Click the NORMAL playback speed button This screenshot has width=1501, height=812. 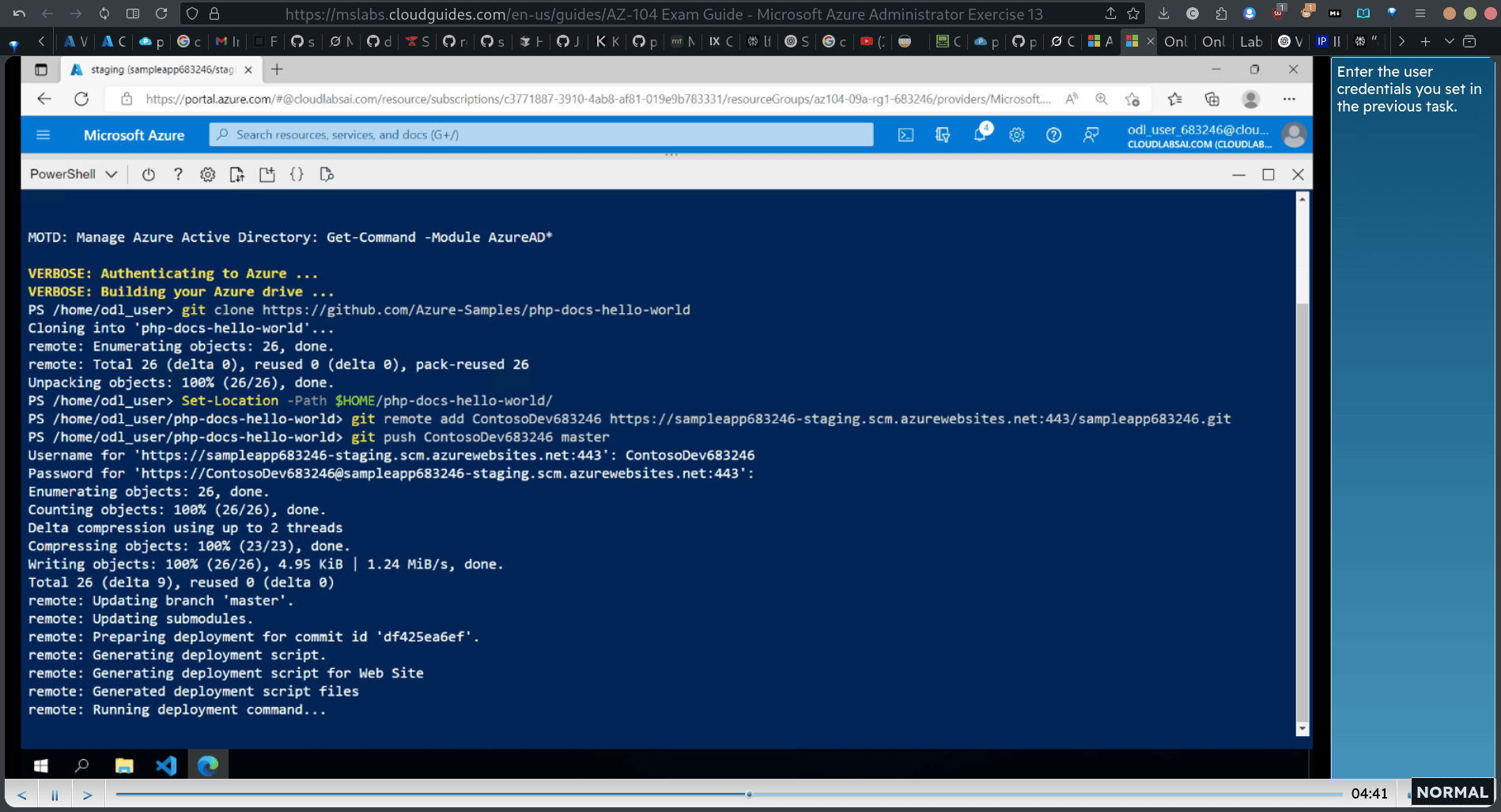[1452, 792]
